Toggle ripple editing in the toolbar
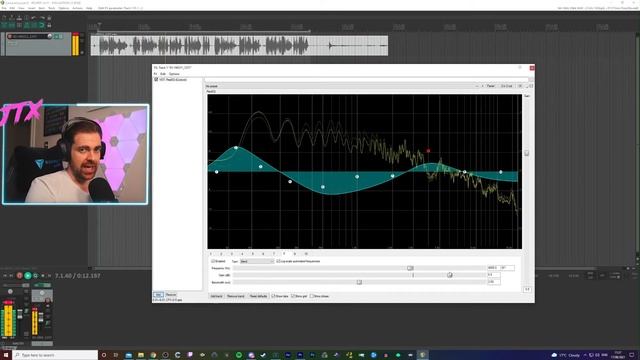 [19, 25]
